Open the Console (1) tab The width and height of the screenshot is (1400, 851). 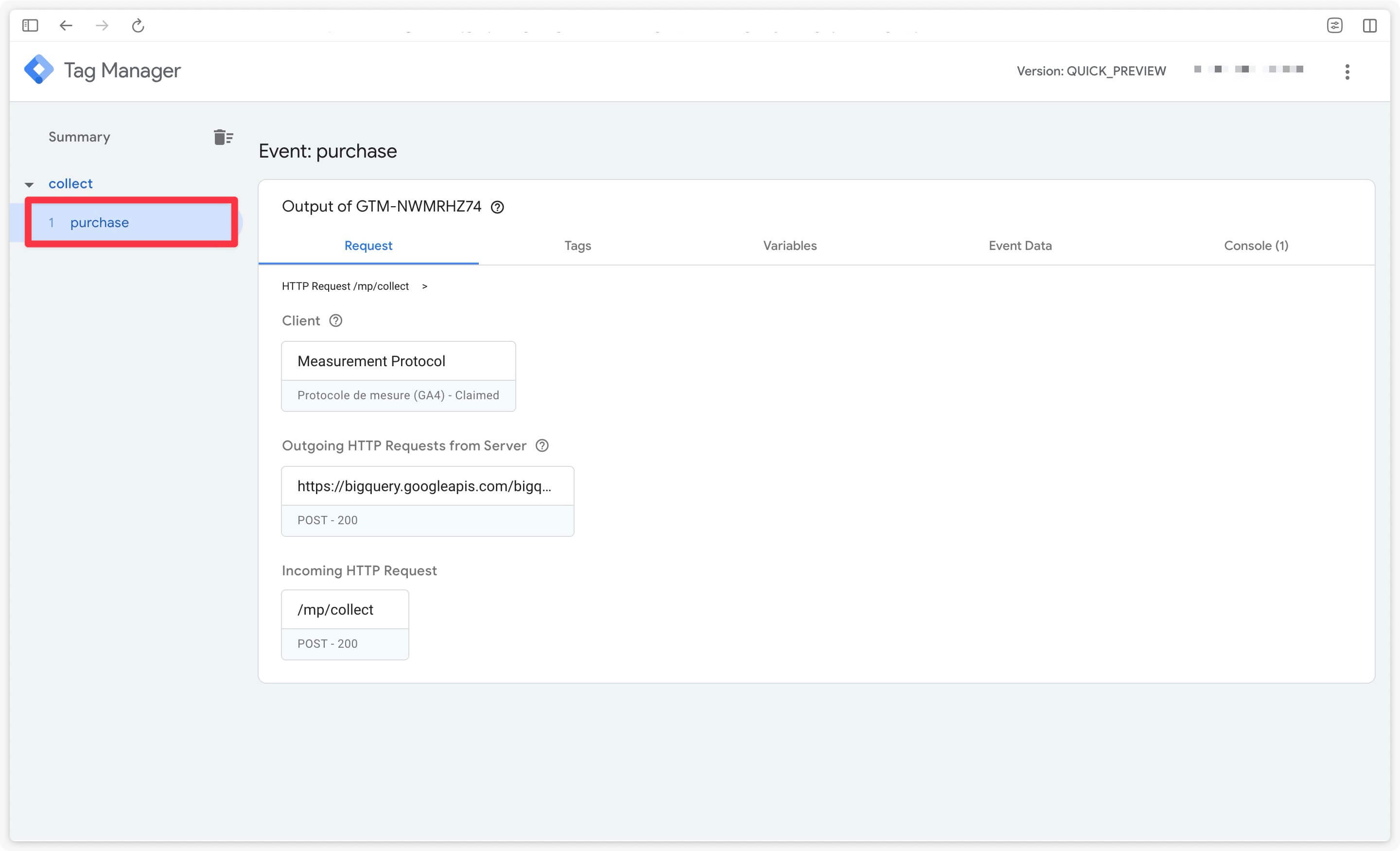(1256, 246)
